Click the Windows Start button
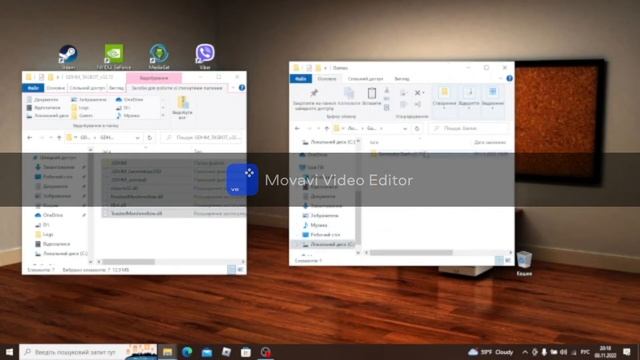Viewport: 640px width, 360px height. [9, 352]
